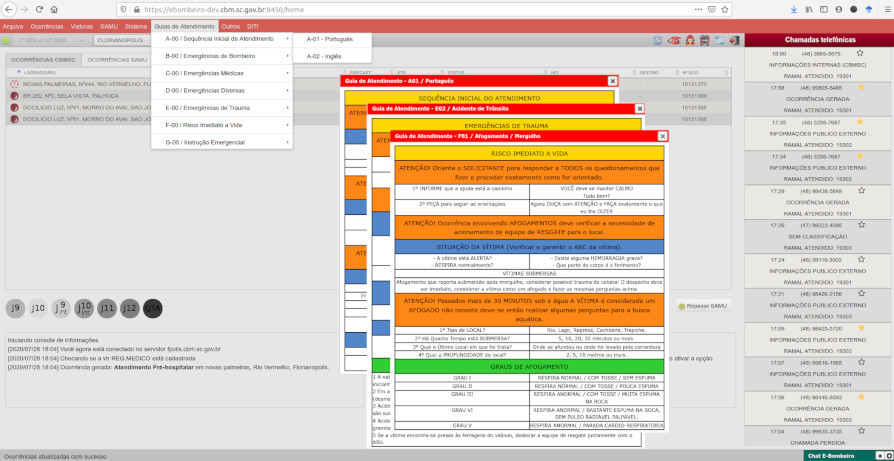Unstar the 17:35 phone call
Screen dimensions: 894x461
click(860, 122)
